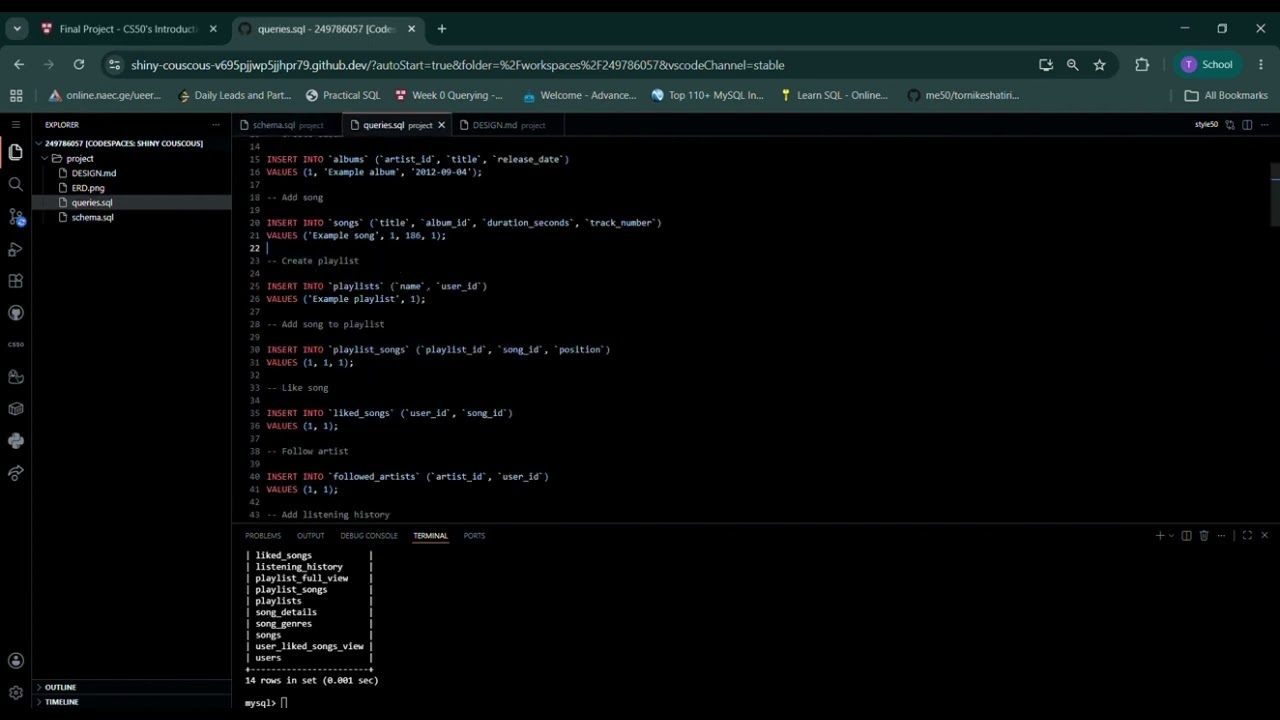Open the Accounts icon in activity bar
Viewport: 1280px width, 720px height.
[x=15, y=660]
